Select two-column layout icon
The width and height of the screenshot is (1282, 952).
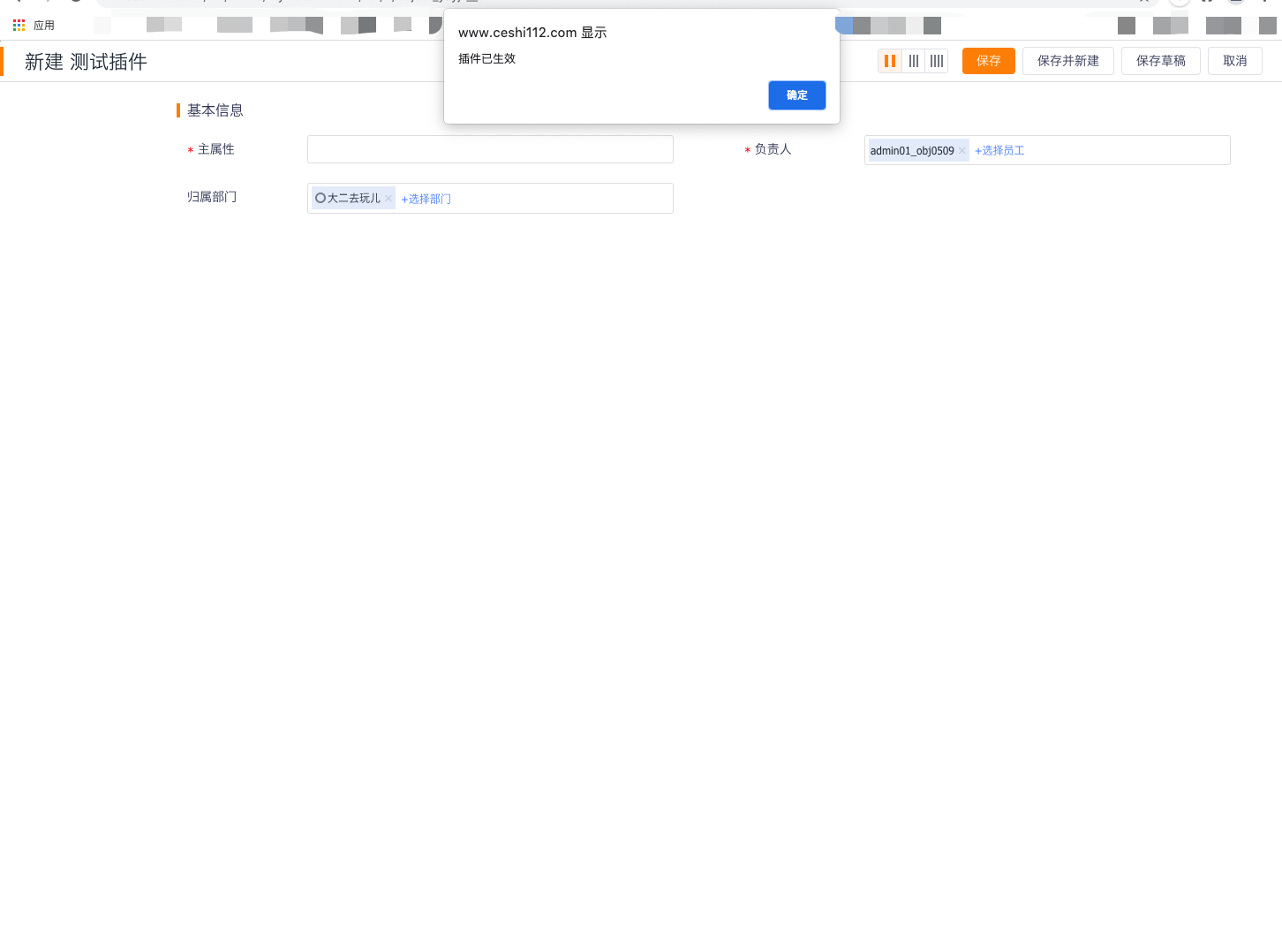click(890, 61)
